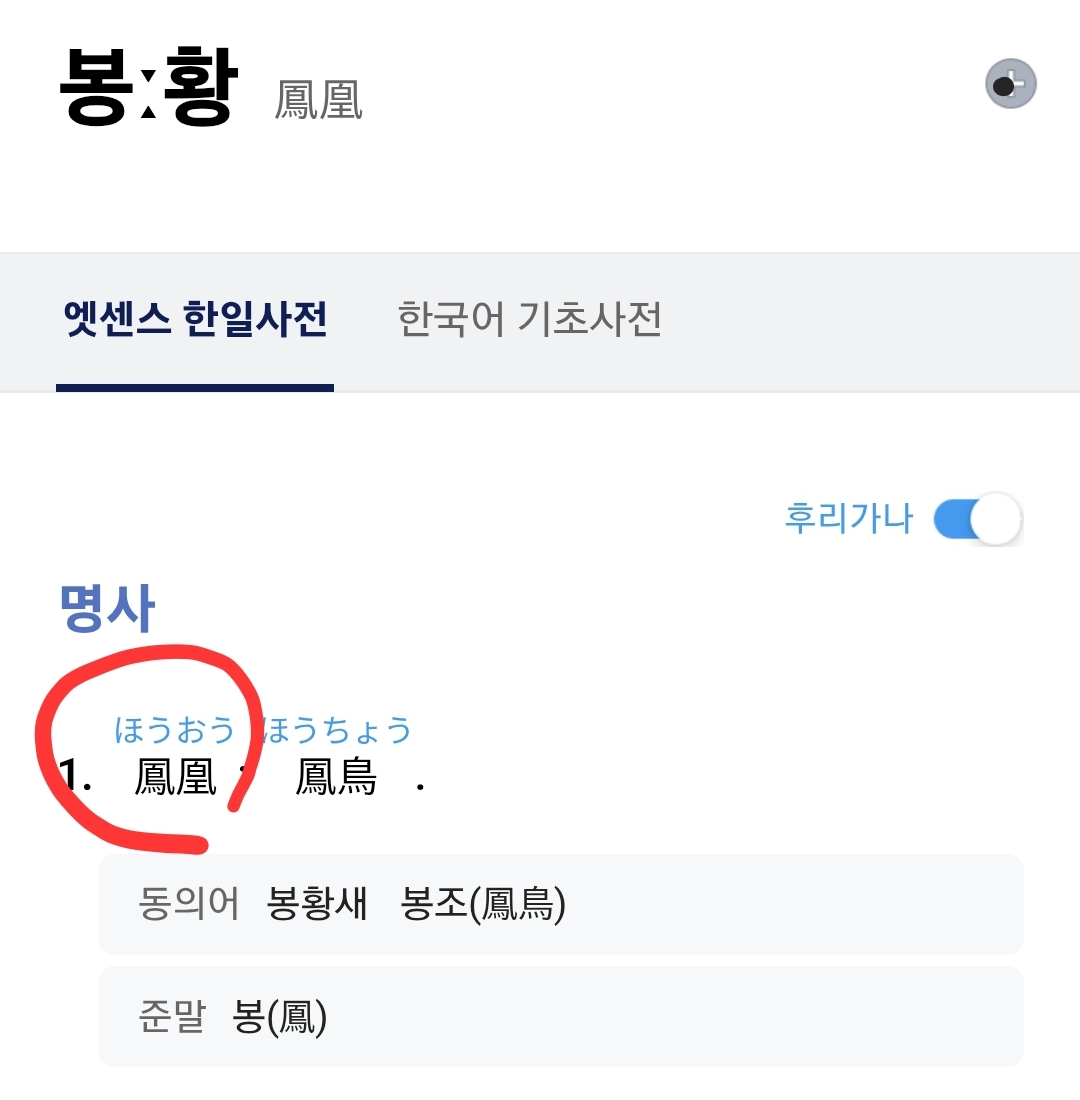Click the gray 鳳凰 hanja next to headword
Viewport: 1080px width, 1100px height.
point(318,100)
